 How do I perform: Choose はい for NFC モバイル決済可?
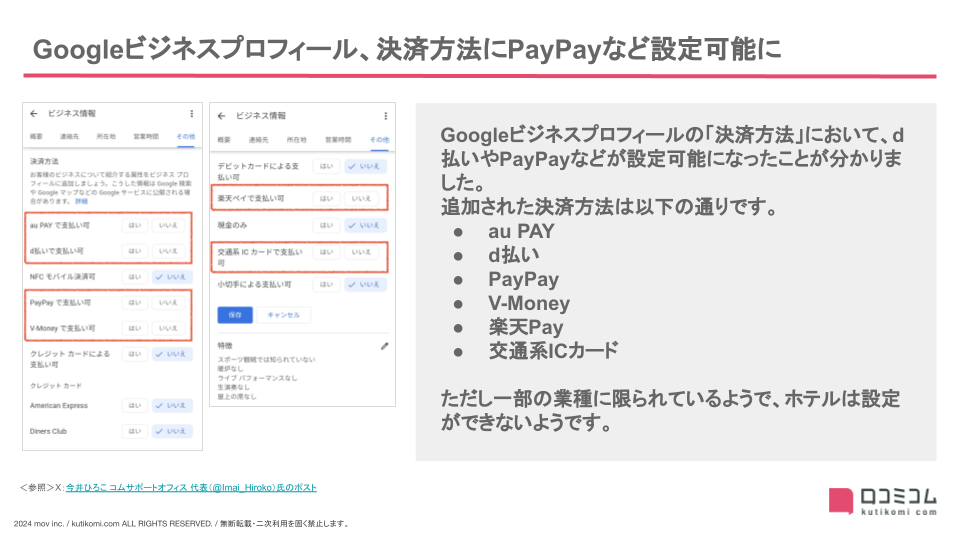click(135, 277)
